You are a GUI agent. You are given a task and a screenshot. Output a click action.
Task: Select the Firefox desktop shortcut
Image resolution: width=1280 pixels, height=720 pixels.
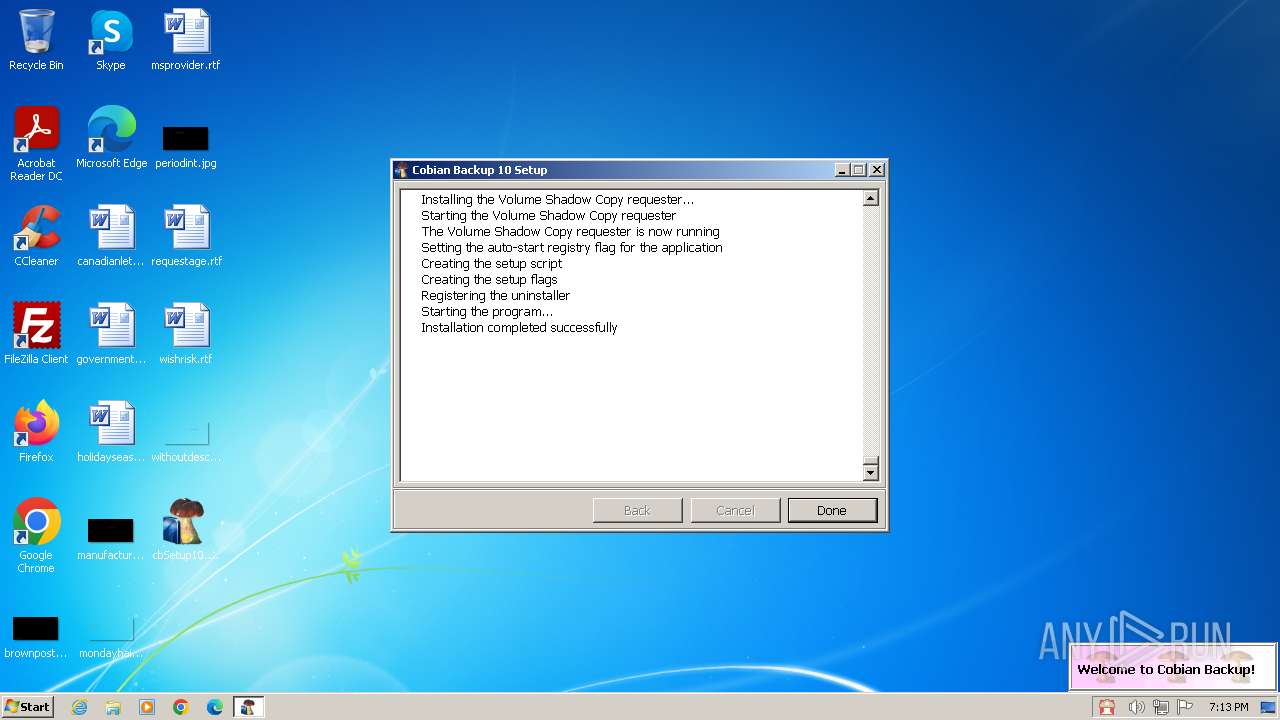pos(36,432)
